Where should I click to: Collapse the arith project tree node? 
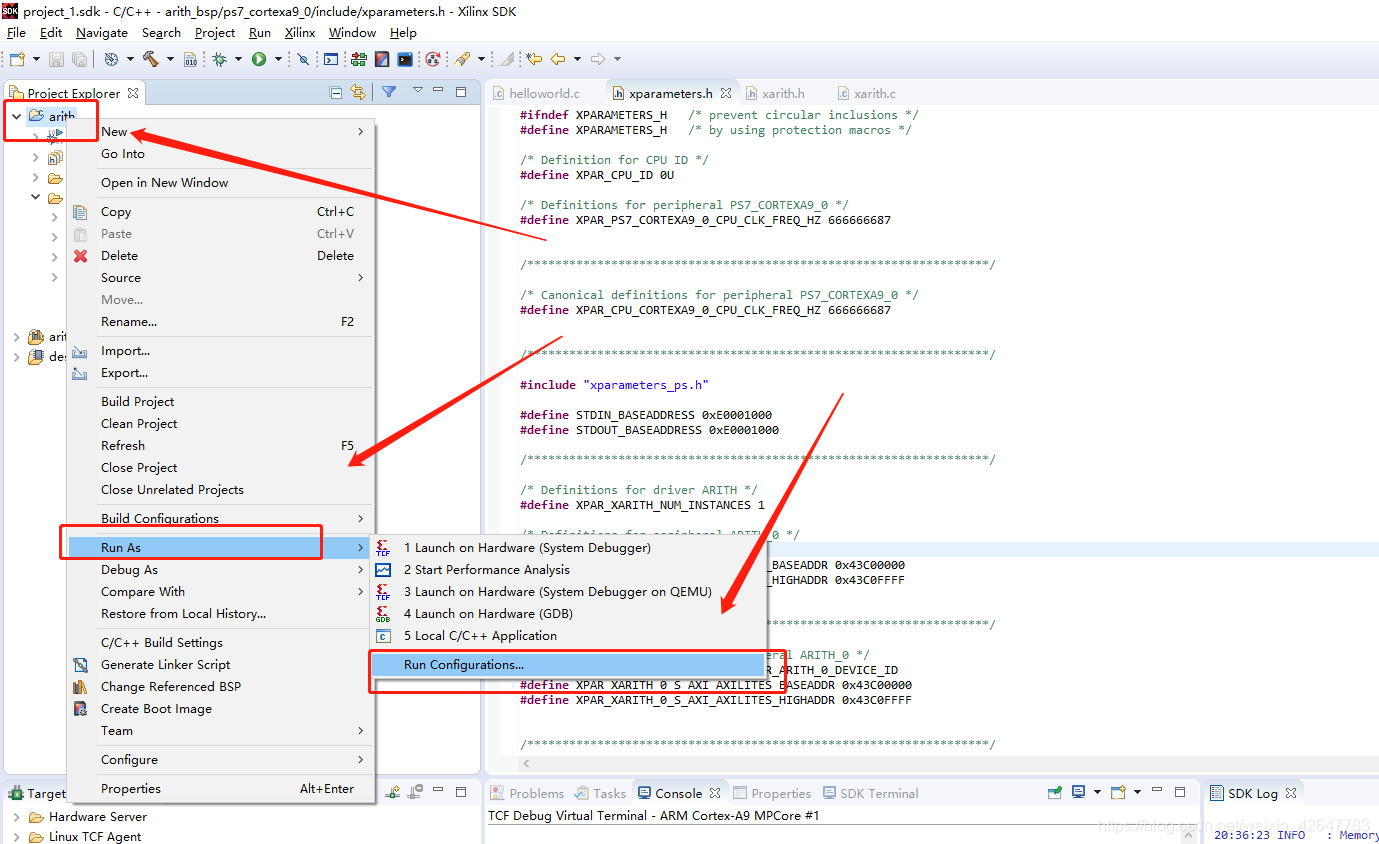(x=16, y=116)
